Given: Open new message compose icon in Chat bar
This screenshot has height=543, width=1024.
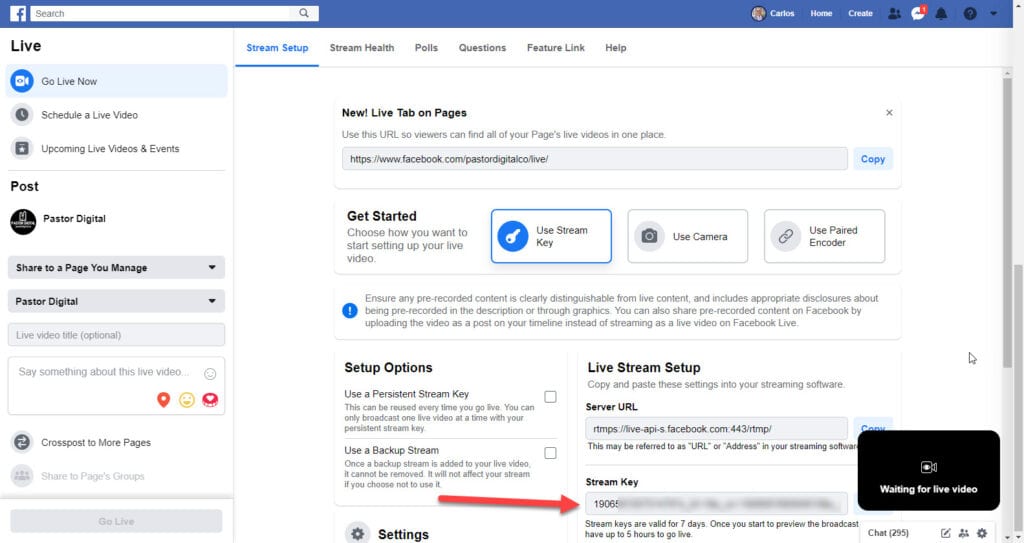Looking at the screenshot, I should (x=945, y=533).
